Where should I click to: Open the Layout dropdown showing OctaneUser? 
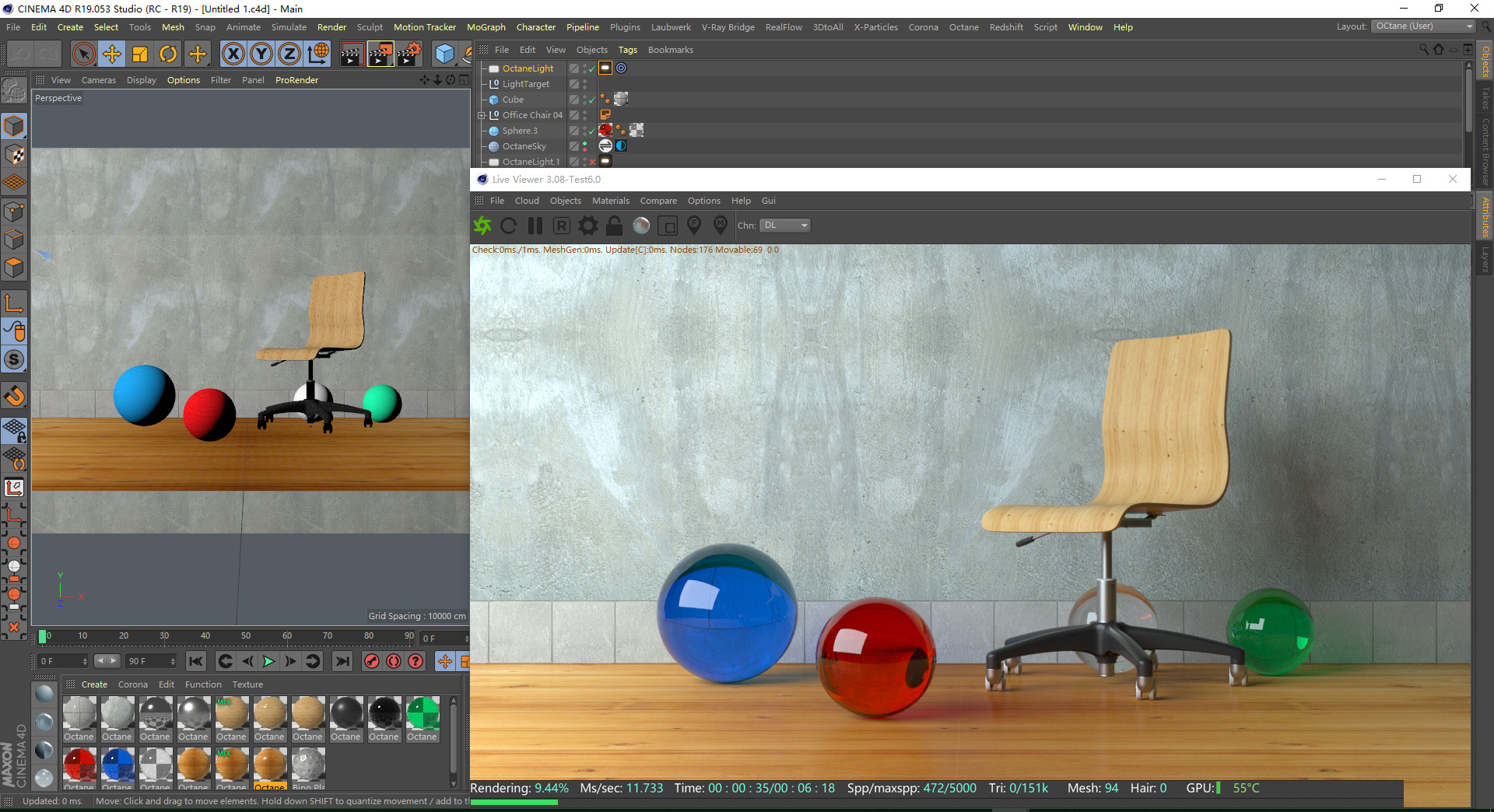click(x=1422, y=26)
